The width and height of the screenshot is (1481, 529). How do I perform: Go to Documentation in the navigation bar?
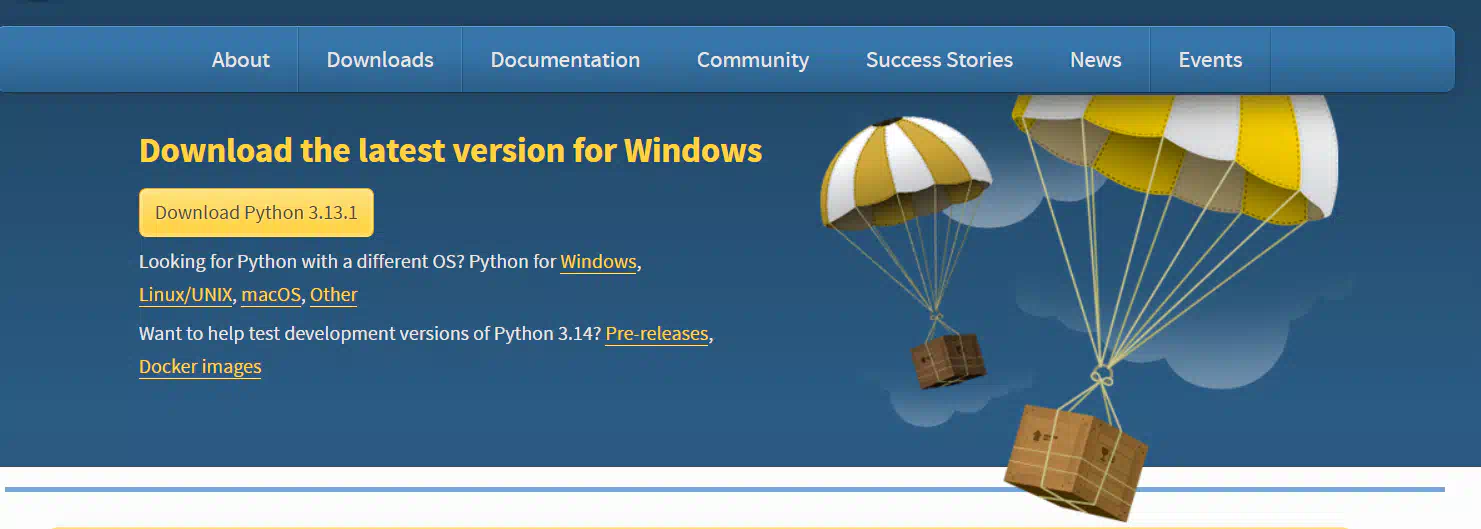[x=565, y=60]
